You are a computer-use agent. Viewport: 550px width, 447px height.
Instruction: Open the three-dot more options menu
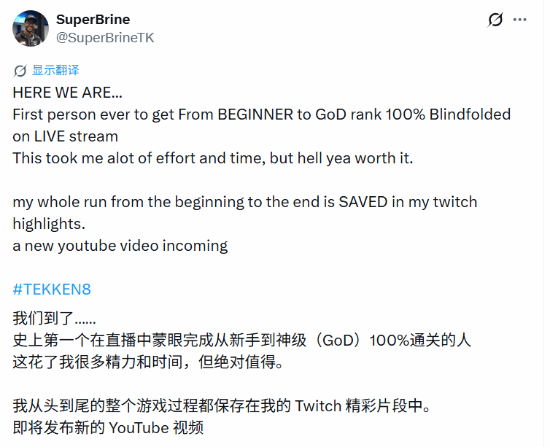519,20
